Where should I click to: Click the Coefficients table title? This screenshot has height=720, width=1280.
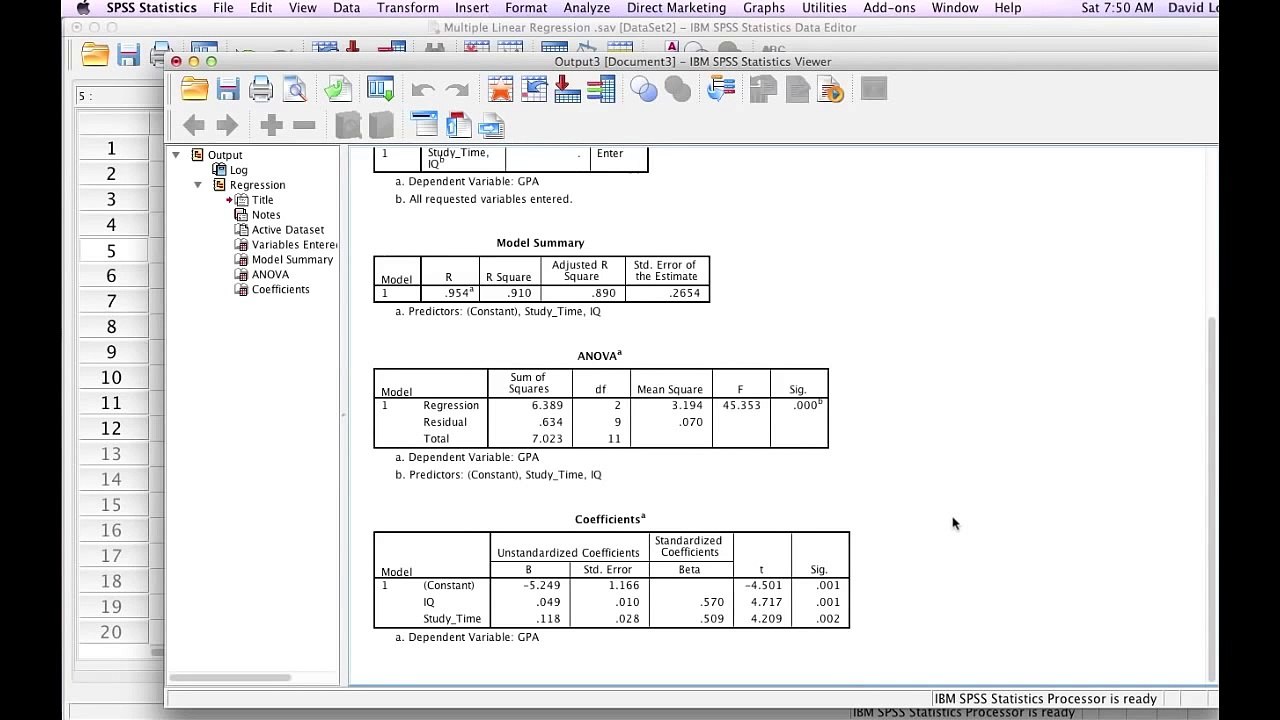point(610,519)
